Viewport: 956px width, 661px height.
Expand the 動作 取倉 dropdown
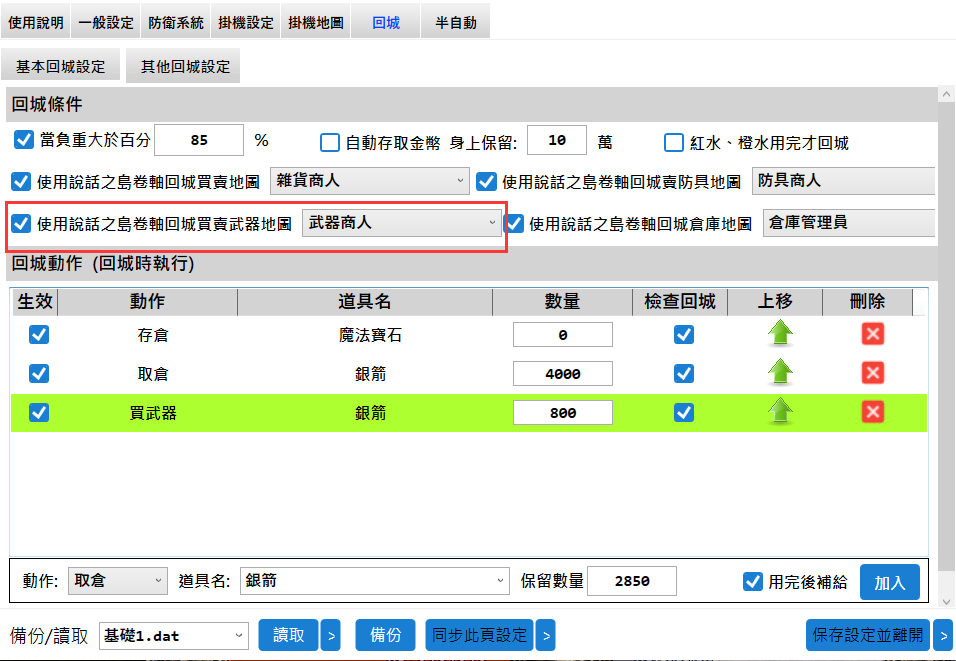(118, 581)
